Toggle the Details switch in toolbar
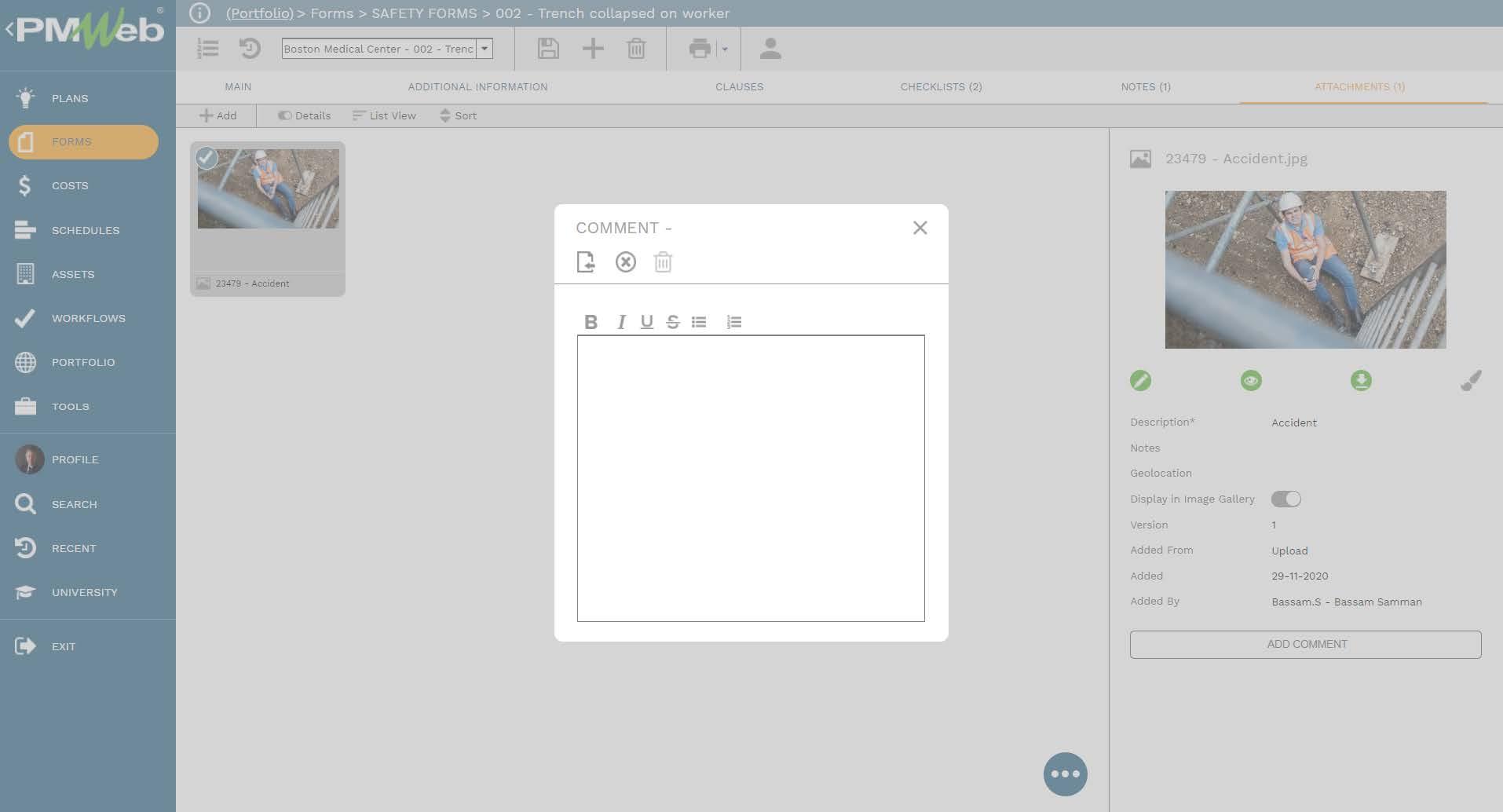This screenshot has width=1503, height=812. 285,116
